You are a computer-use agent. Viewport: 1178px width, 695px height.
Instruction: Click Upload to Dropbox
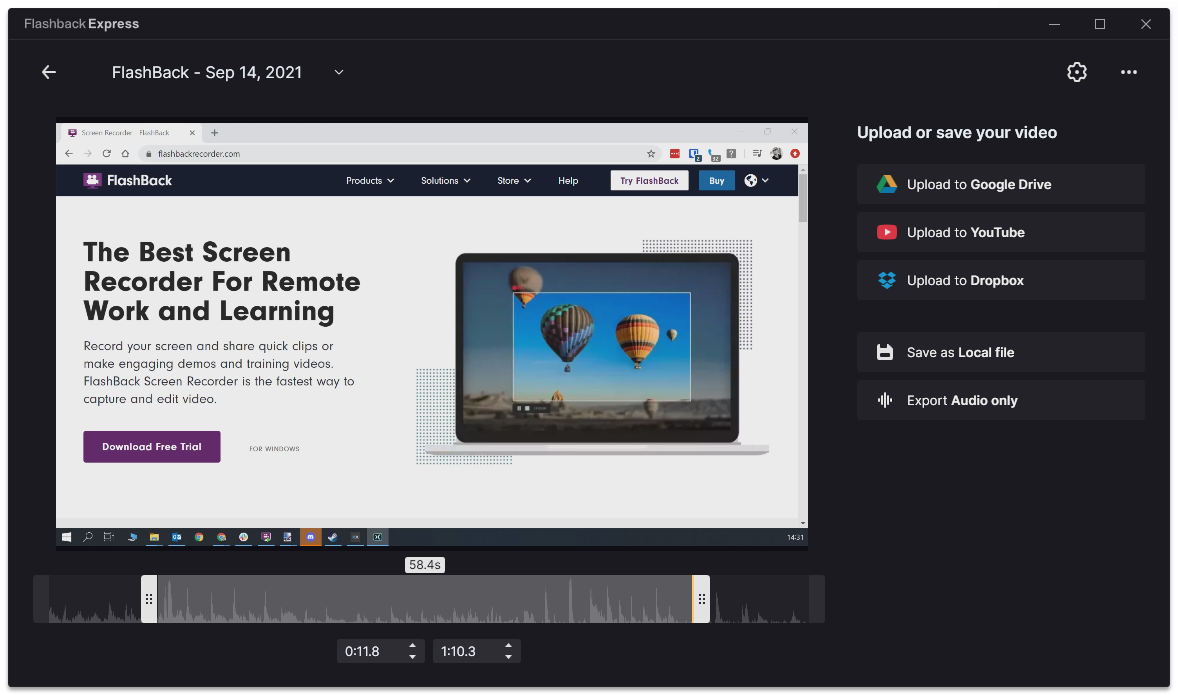tap(1001, 280)
